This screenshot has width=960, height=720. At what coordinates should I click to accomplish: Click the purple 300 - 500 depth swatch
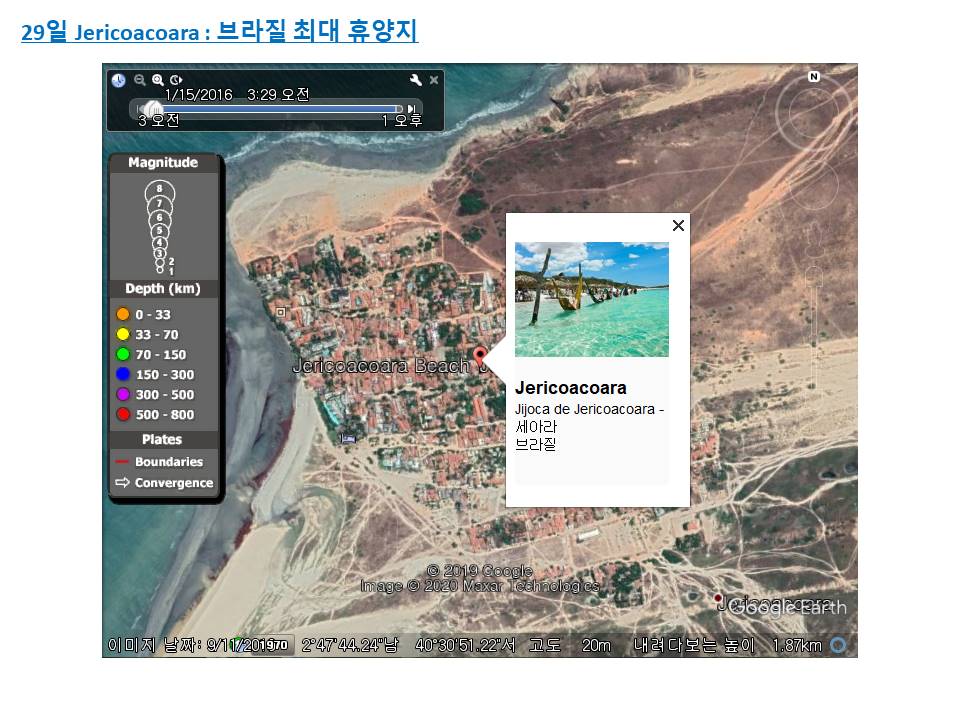point(123,394)
